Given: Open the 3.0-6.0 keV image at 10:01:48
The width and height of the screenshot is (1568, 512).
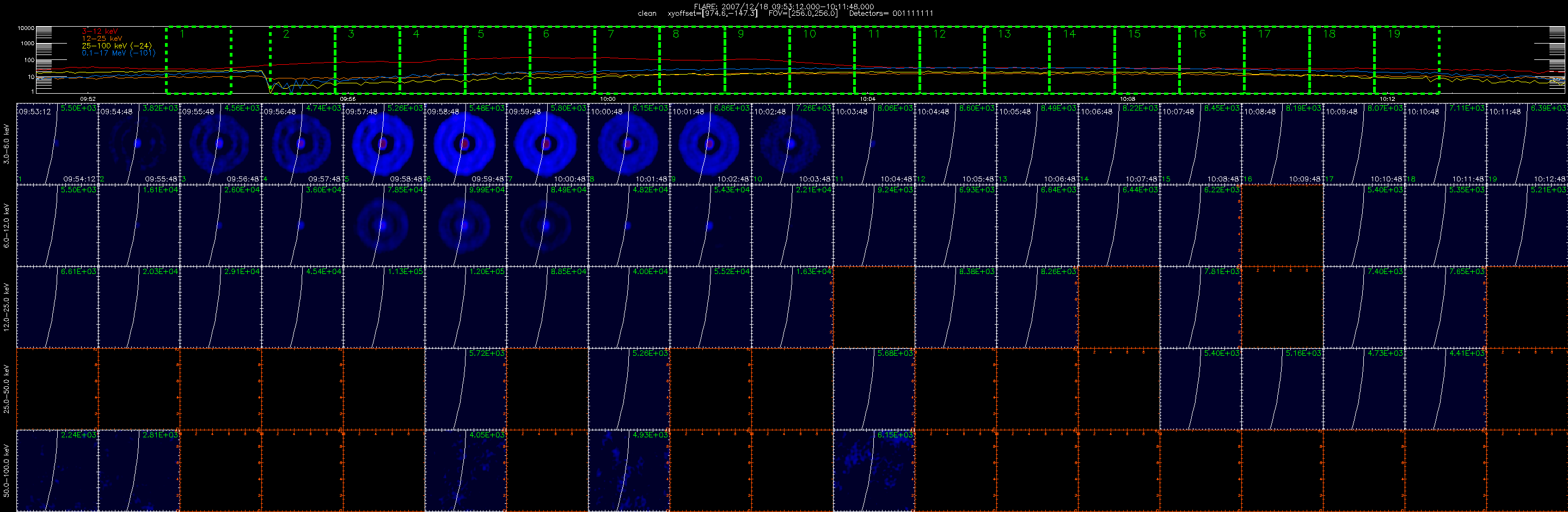Looking at the screenshot, I should [710, 144].
